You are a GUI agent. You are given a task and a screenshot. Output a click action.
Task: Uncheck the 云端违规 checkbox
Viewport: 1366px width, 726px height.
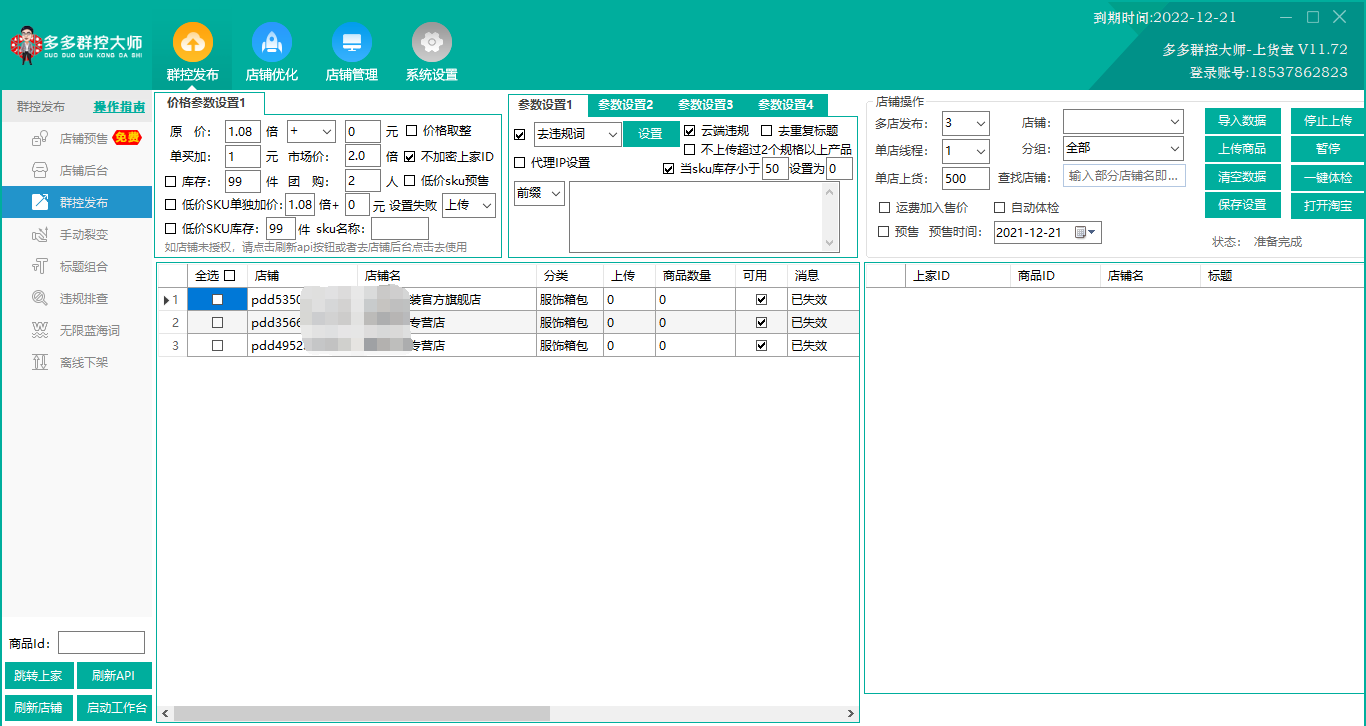(690, 131)
